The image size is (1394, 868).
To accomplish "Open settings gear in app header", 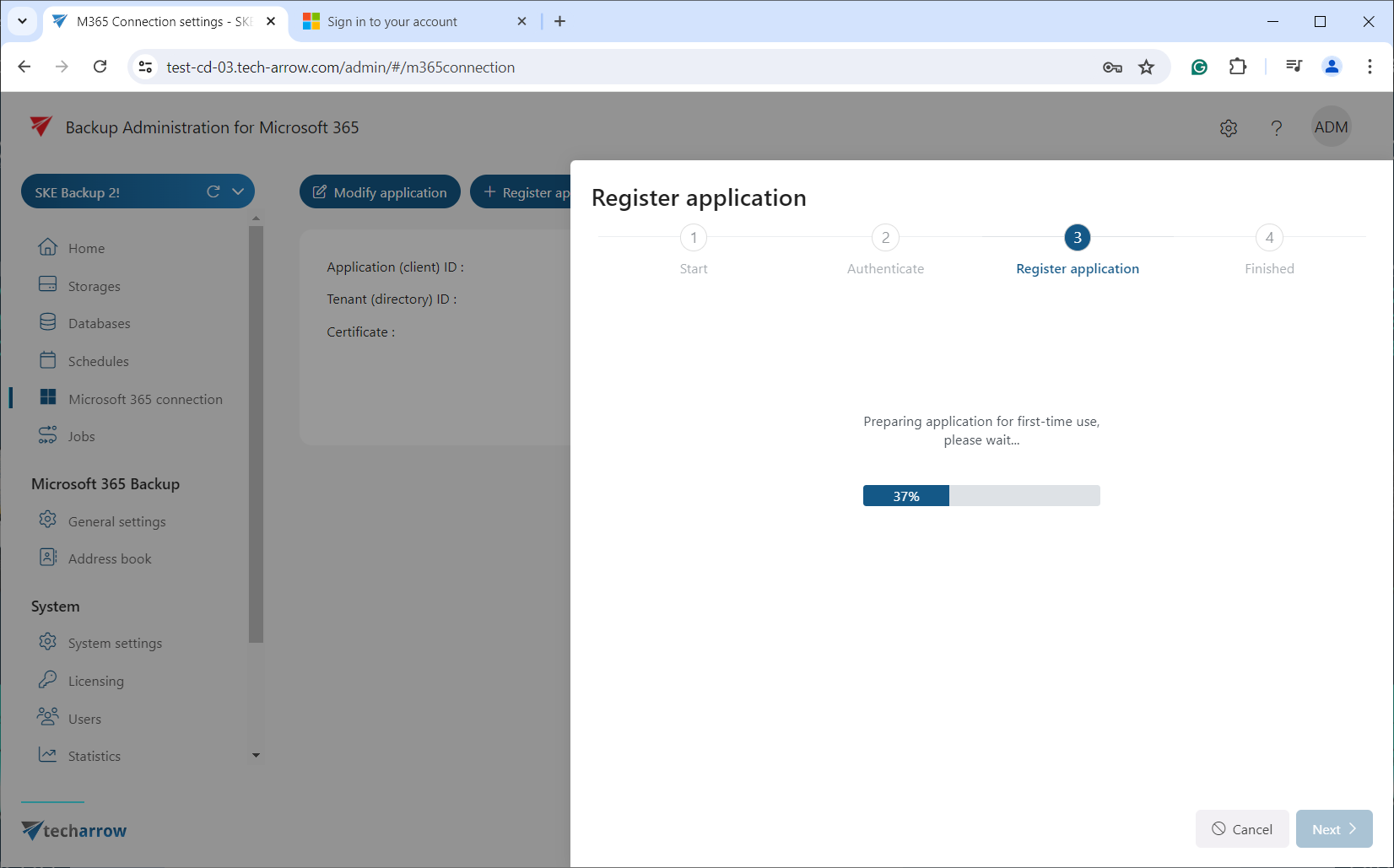I will (1229, 127).
